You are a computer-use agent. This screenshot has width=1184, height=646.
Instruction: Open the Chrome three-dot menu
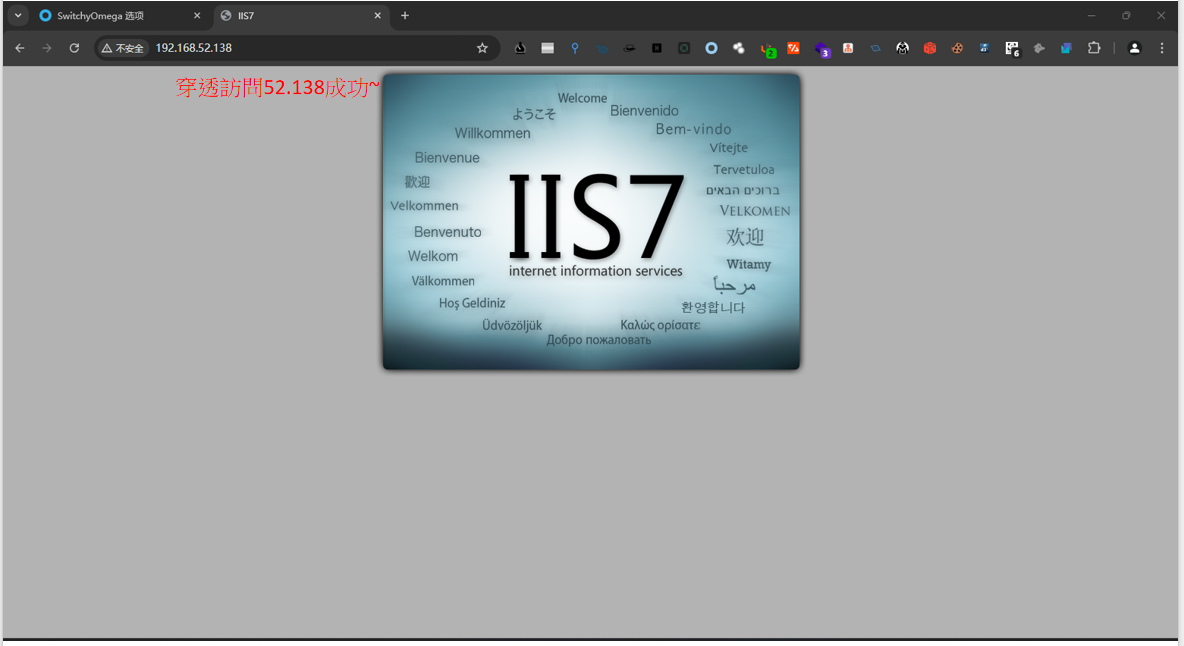(x=1162, y=48)
